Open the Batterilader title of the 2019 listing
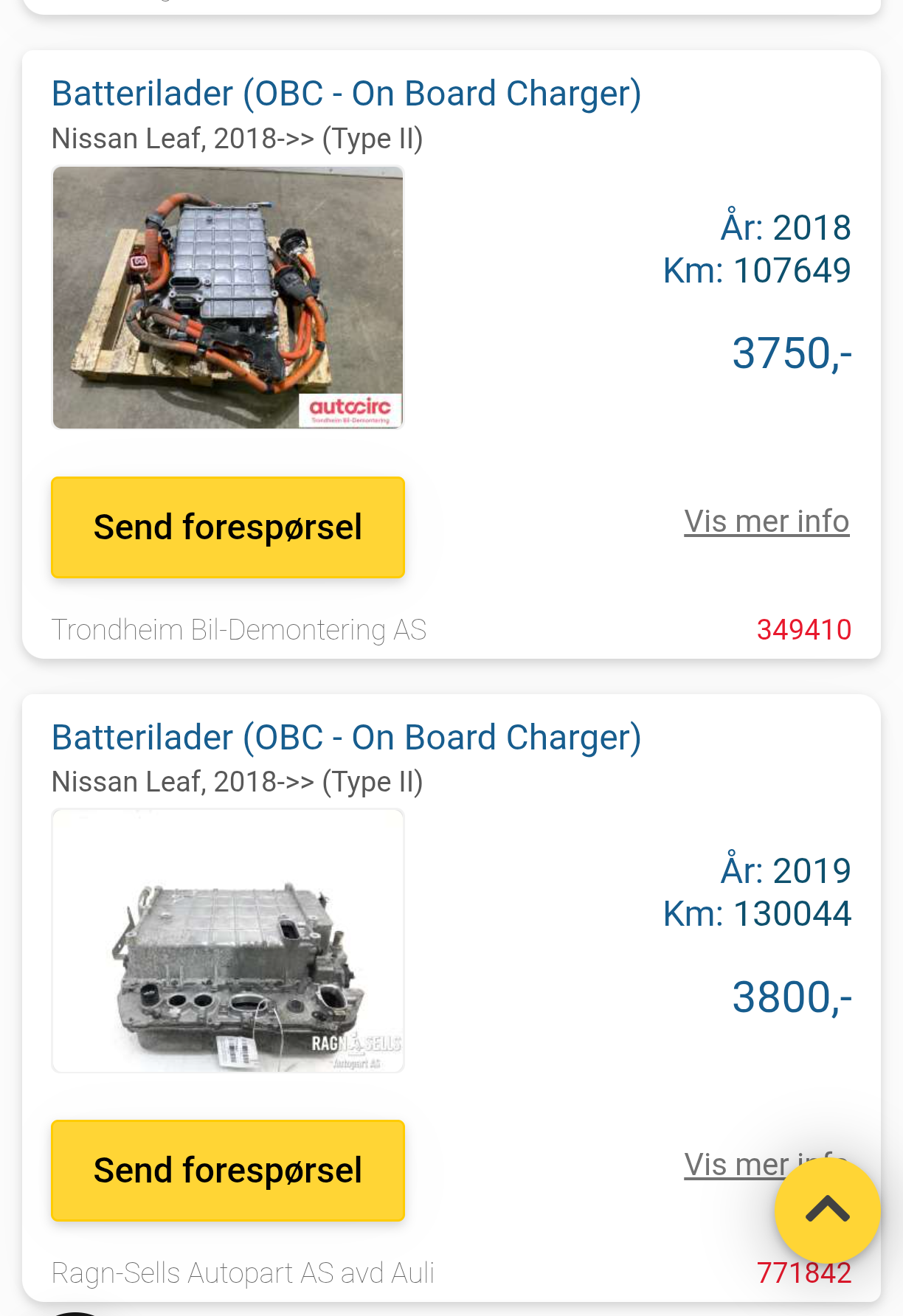 346,738
